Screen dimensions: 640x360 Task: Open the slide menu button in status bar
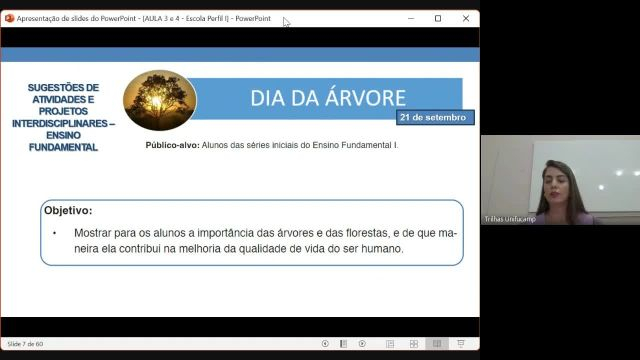343,344
